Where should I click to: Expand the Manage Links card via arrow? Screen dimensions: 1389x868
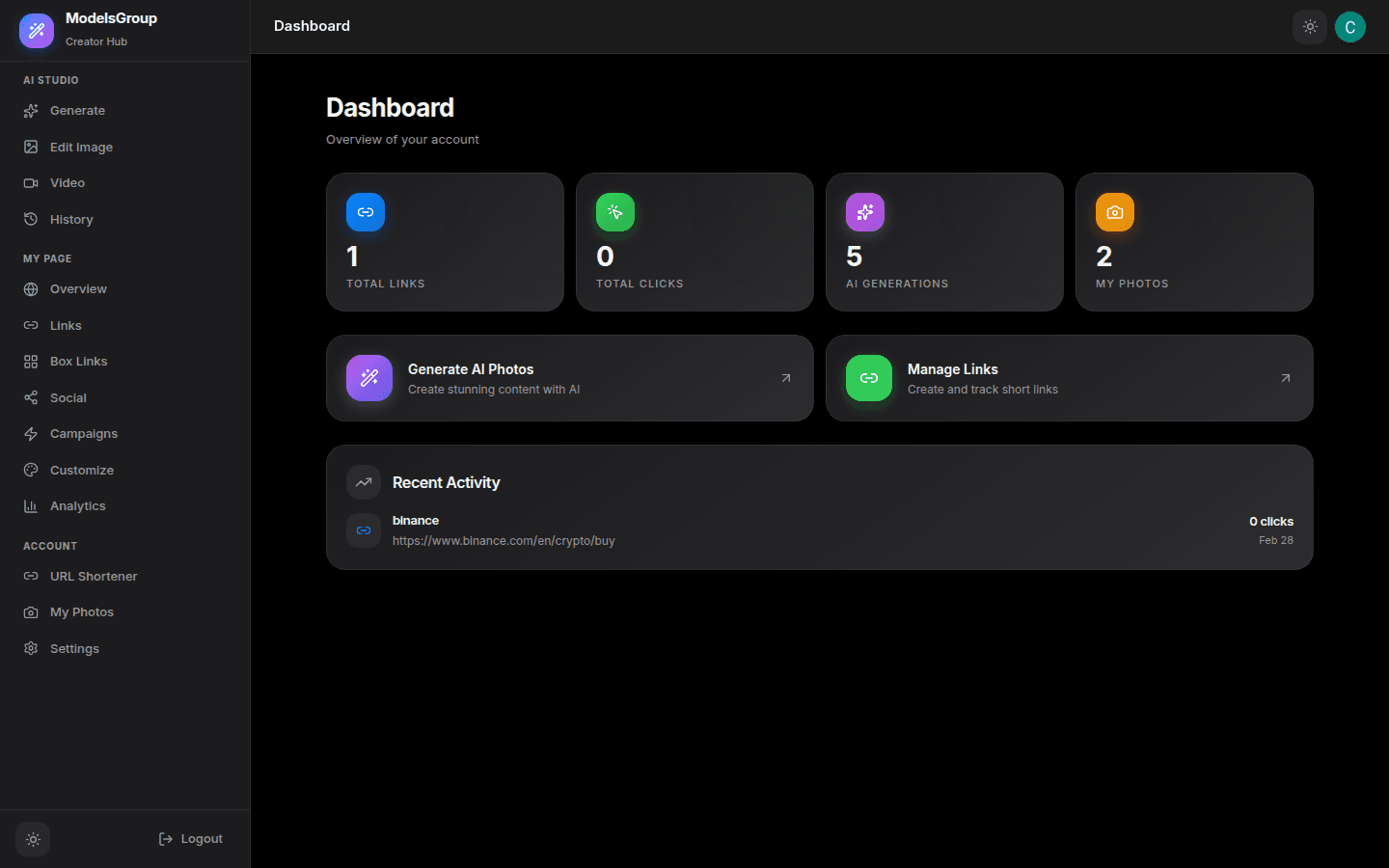pyautogui.click(x=1285, y=378)
